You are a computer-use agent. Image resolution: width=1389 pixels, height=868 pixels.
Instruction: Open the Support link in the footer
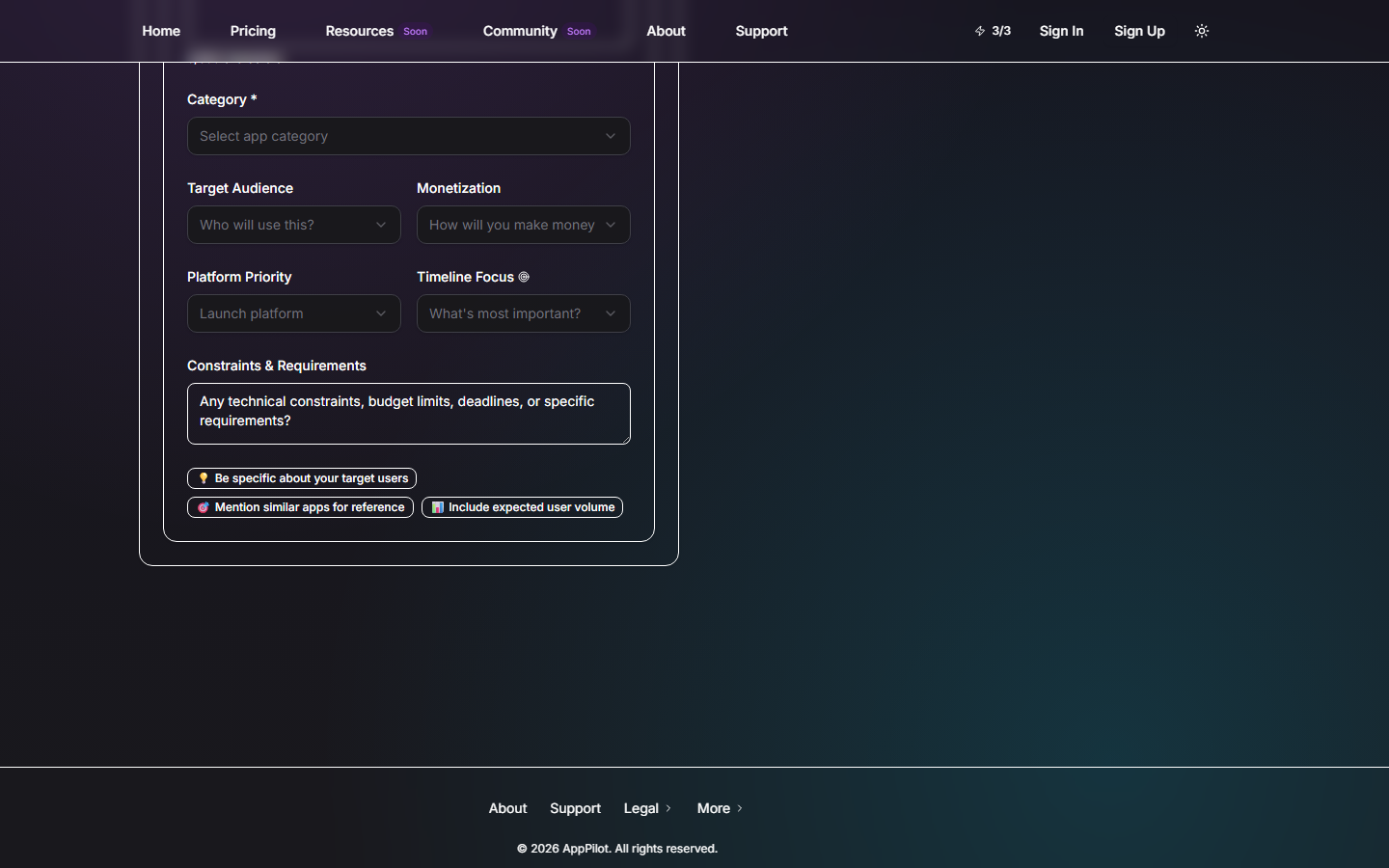[x=575, y=808]
